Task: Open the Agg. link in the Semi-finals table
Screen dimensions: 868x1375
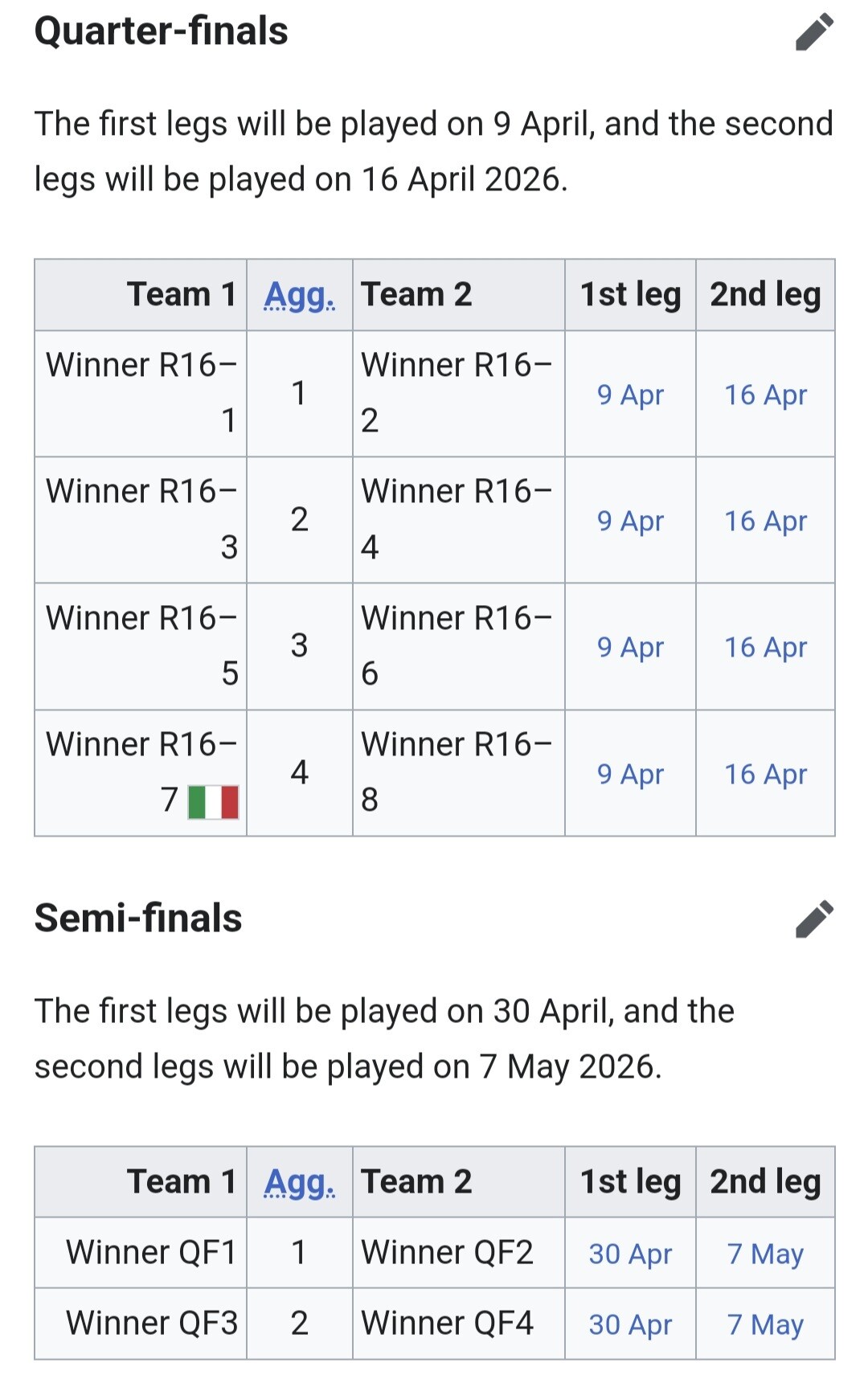Action: 300,1182
